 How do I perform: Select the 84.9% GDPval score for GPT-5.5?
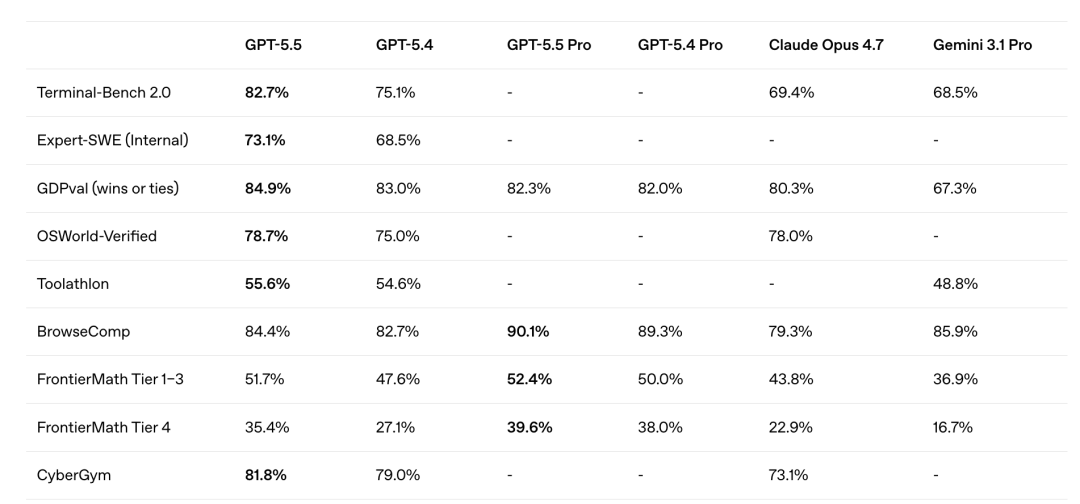[267, 189]
